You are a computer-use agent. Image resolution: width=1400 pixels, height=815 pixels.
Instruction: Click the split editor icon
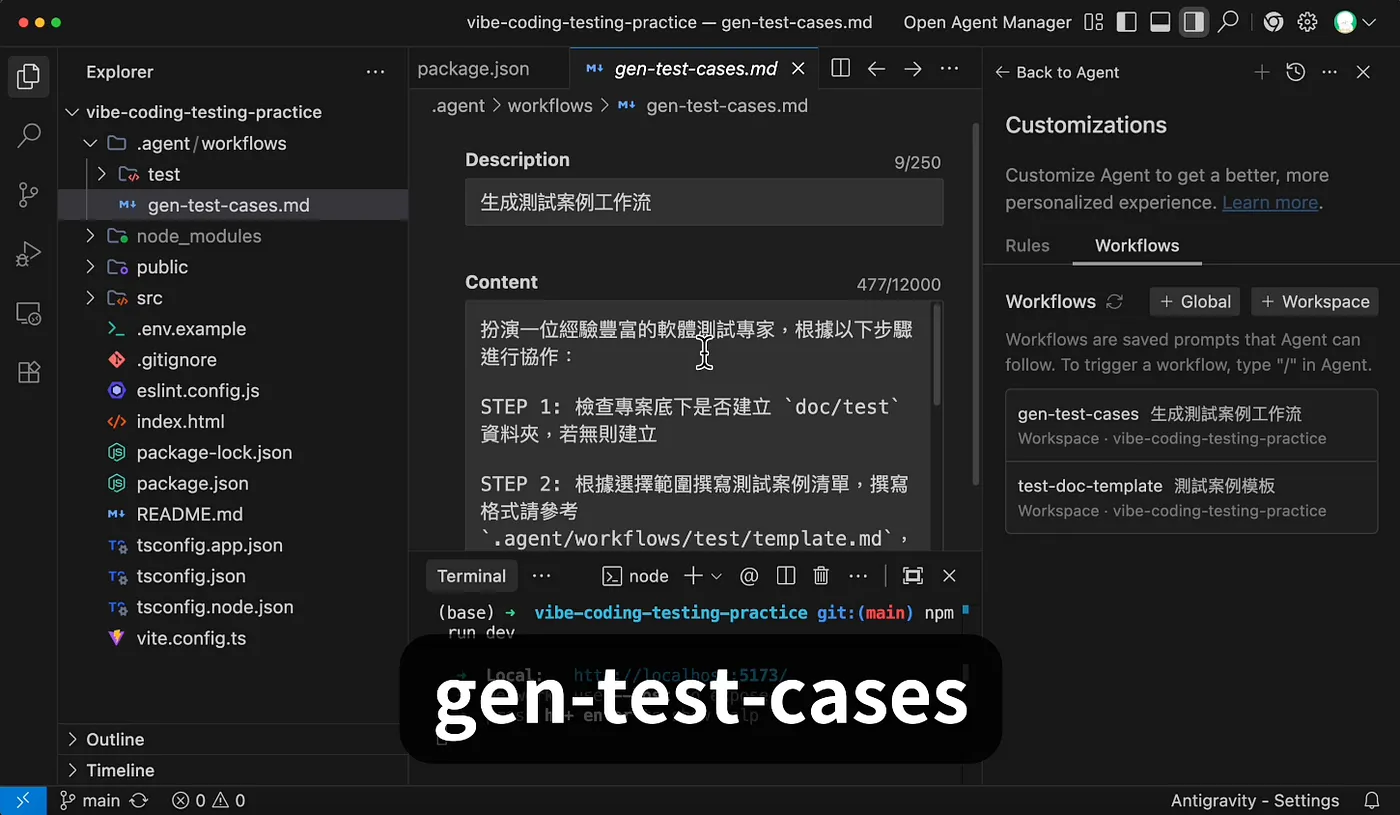(841, 69)
